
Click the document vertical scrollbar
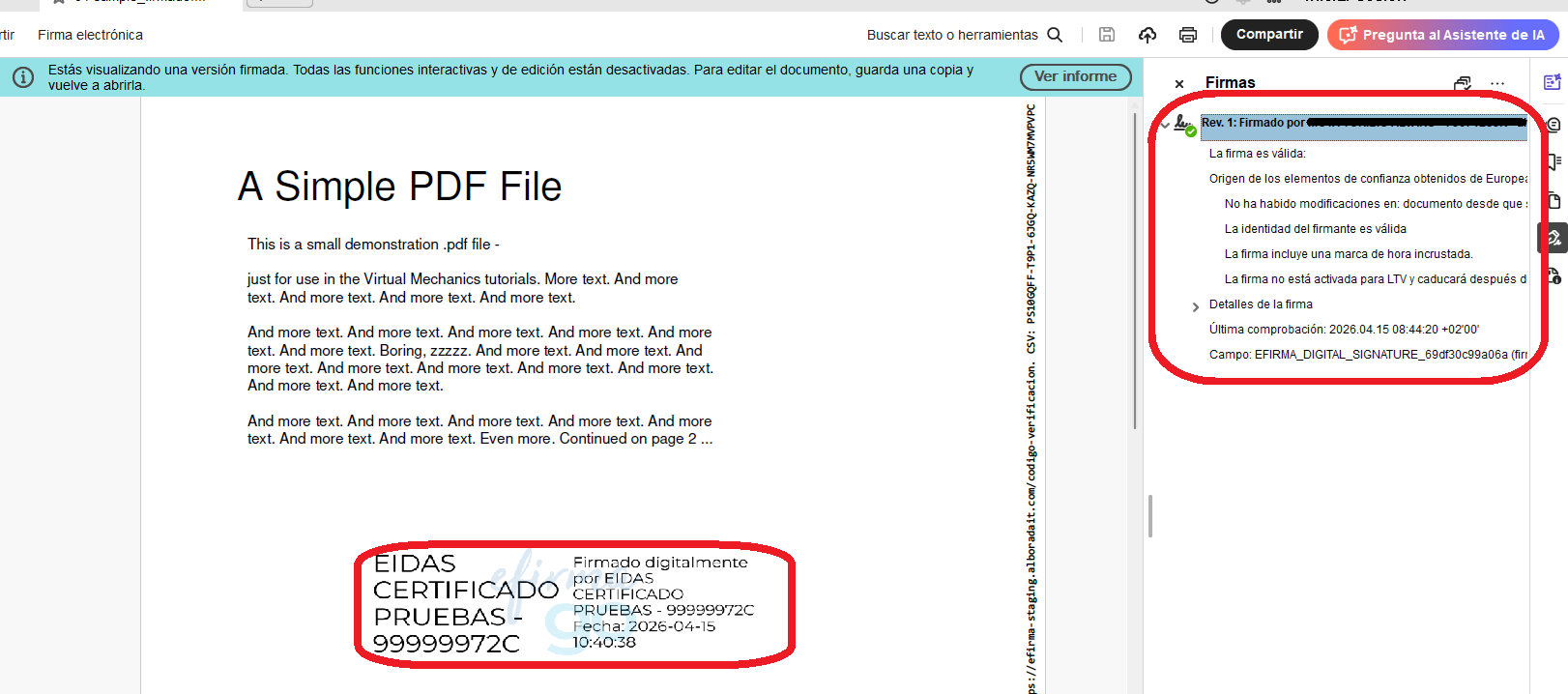point(1135,271)
